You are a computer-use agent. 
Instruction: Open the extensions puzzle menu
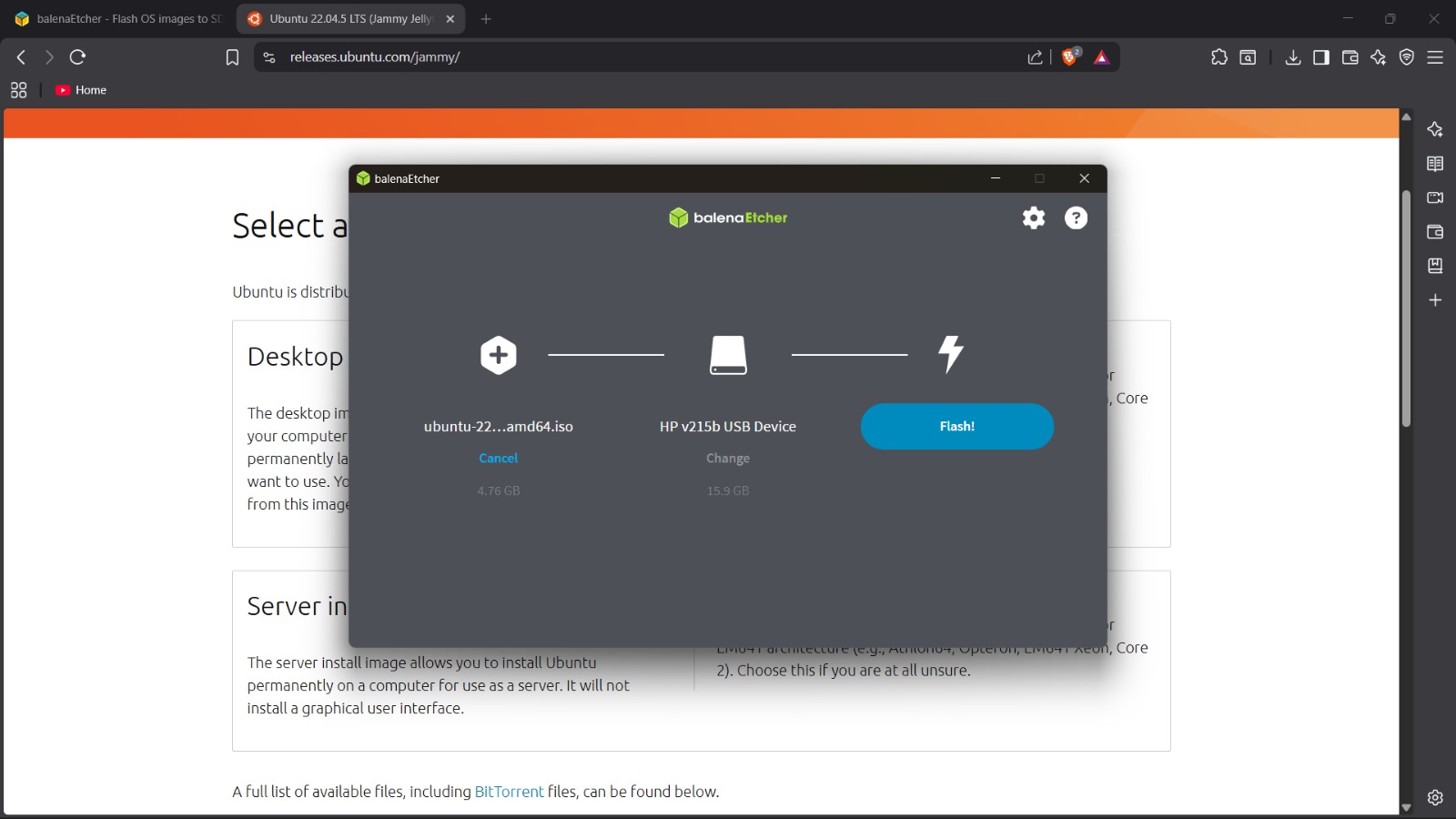pyautogui.click(x=1219, y=57)
